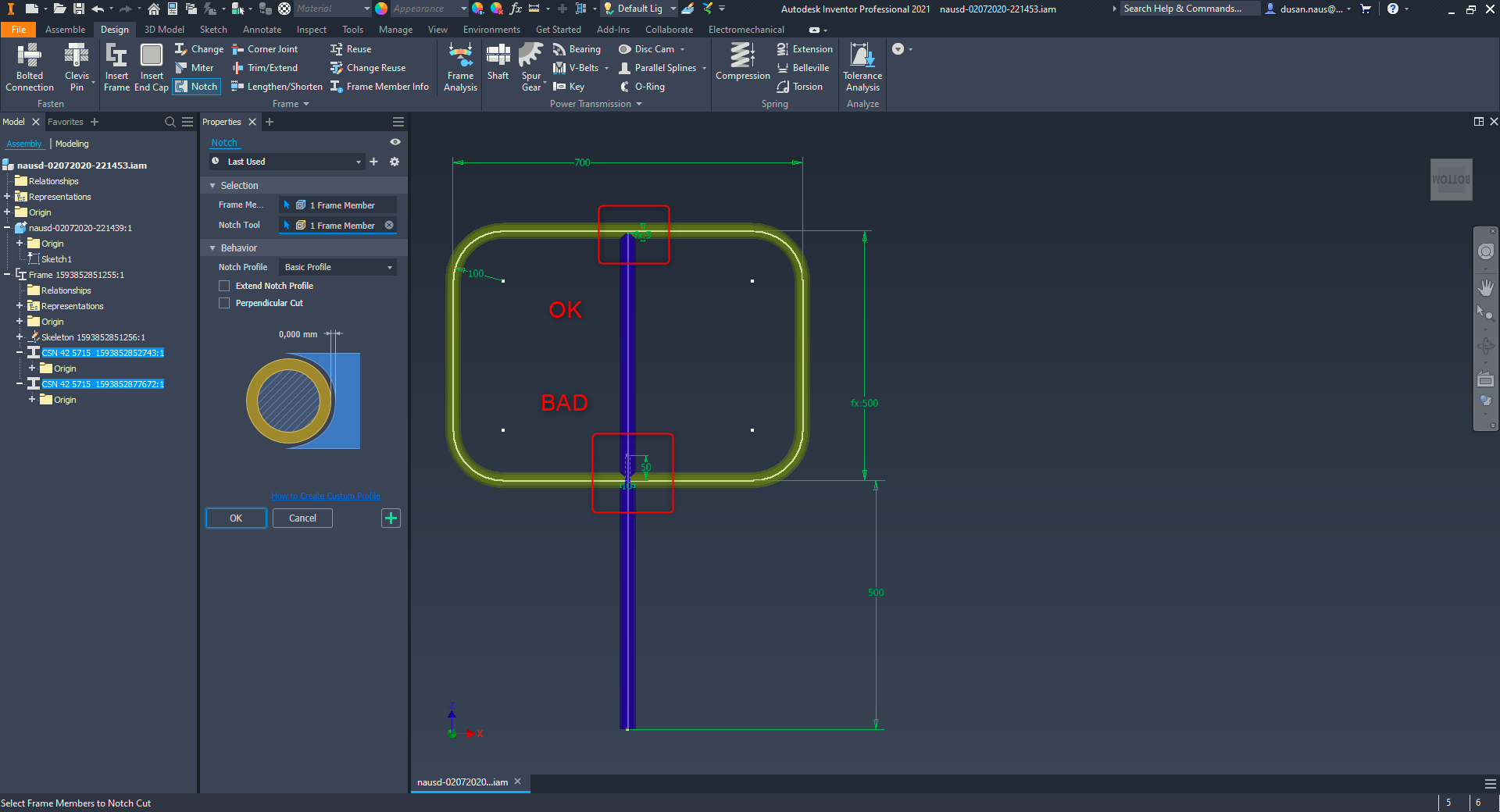1500x812 pixels.
Task: Confirm the Notch with OK
Action: pos(236,518)
